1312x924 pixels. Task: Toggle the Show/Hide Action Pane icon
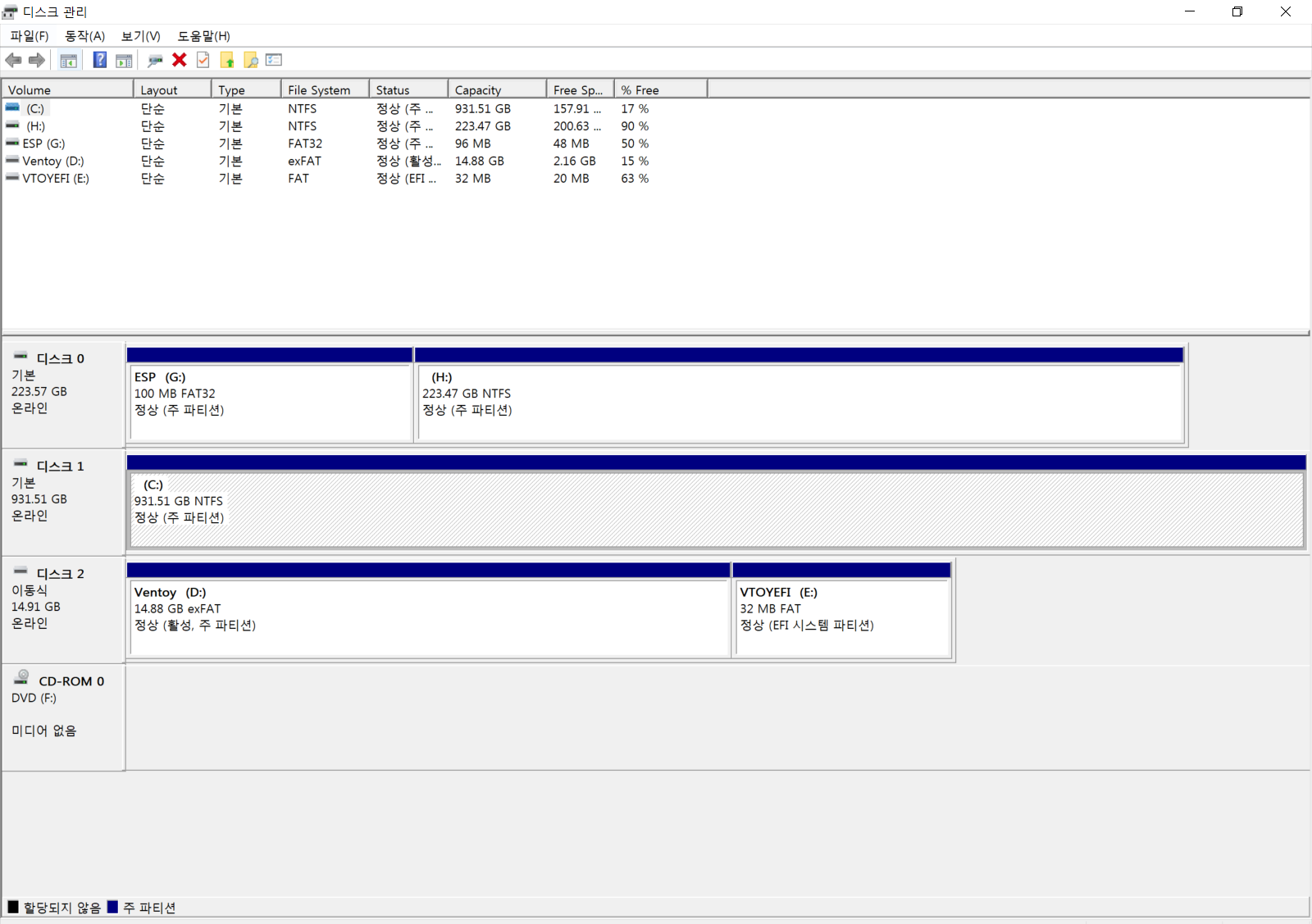click(124, 60)
